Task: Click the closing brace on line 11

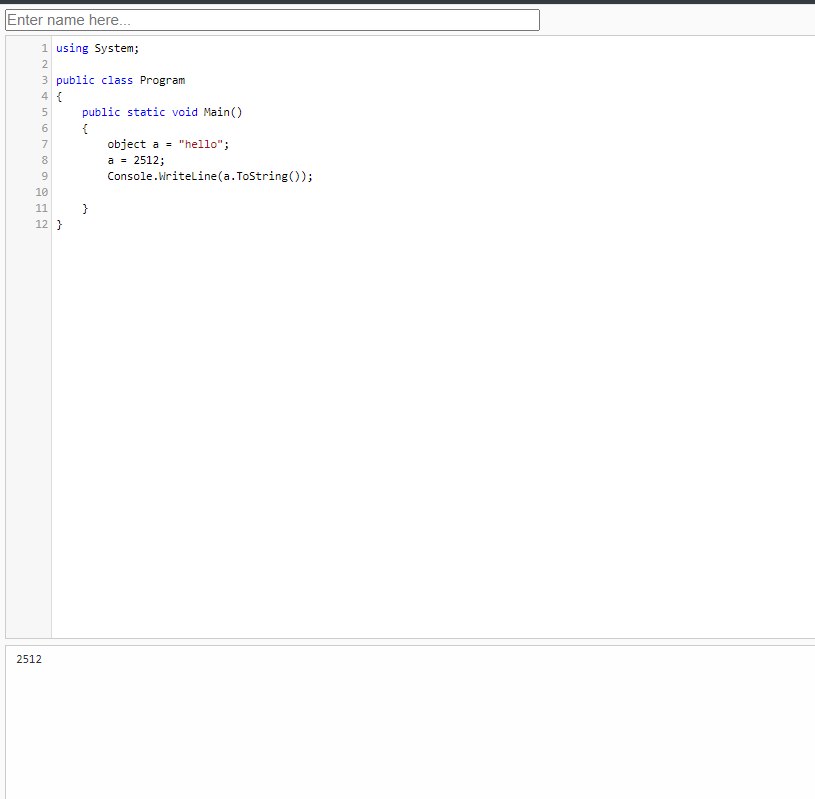Action: (85, 208)
